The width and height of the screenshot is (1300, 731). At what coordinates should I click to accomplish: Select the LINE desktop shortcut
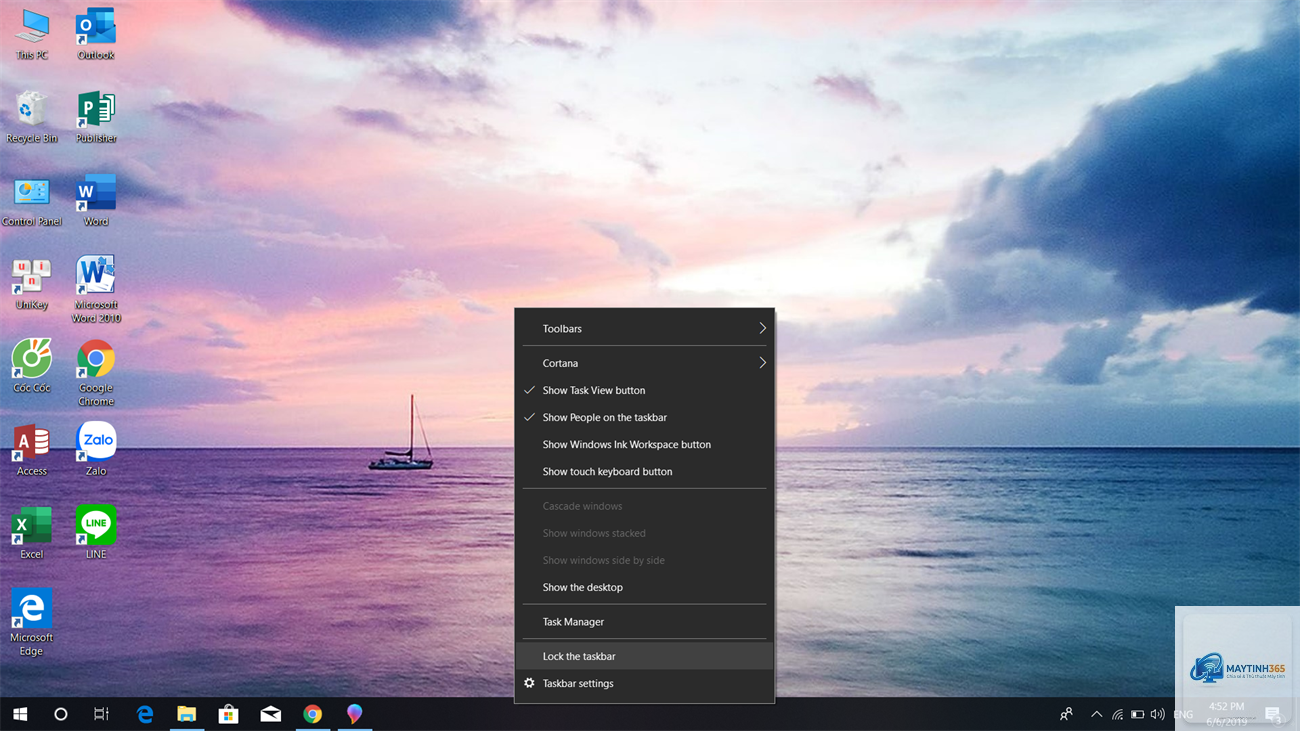point(96,533)
